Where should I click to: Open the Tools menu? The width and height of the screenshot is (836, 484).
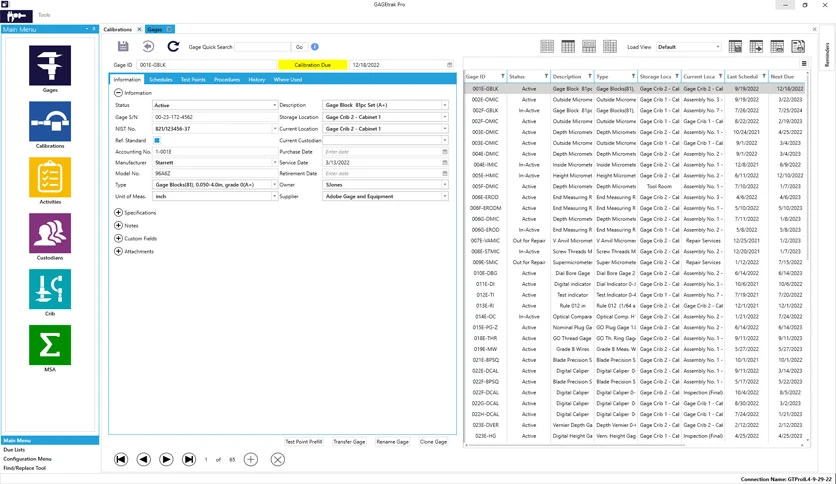coord(44,15)
